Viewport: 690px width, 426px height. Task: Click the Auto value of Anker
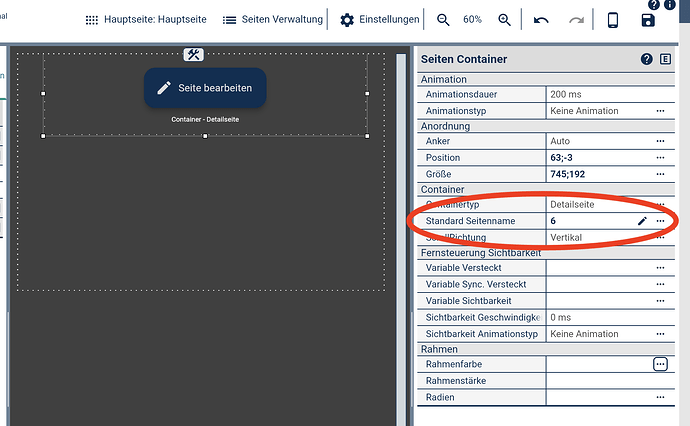click(x=560, y=141)
